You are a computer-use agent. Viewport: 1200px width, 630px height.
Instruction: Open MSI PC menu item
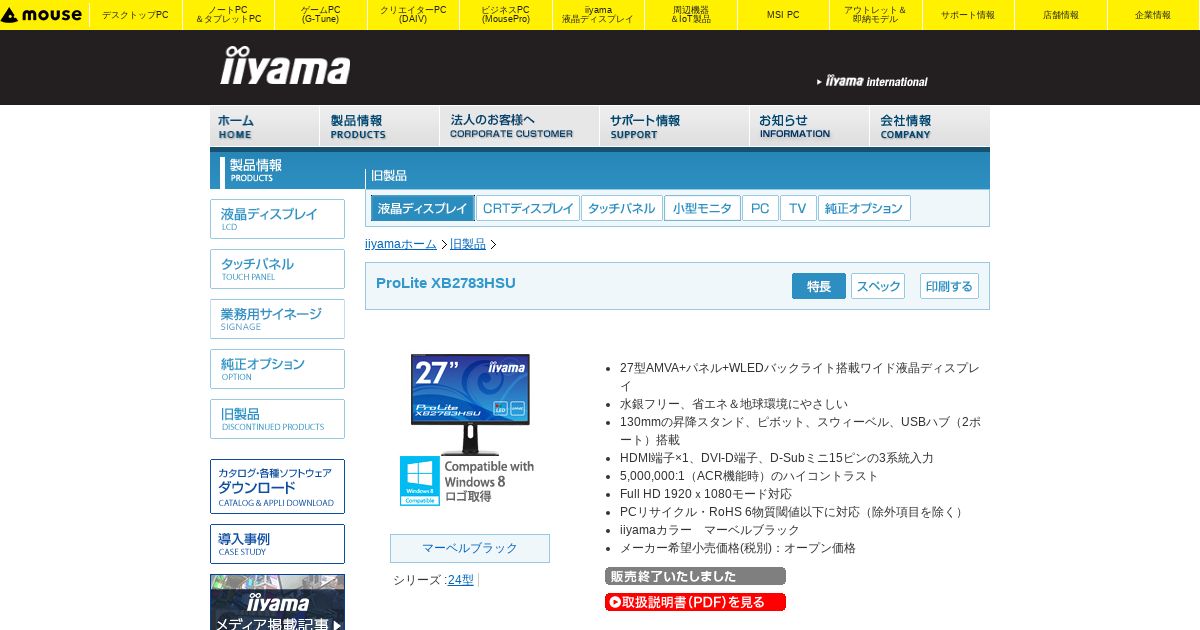click(x=783, y=15)
